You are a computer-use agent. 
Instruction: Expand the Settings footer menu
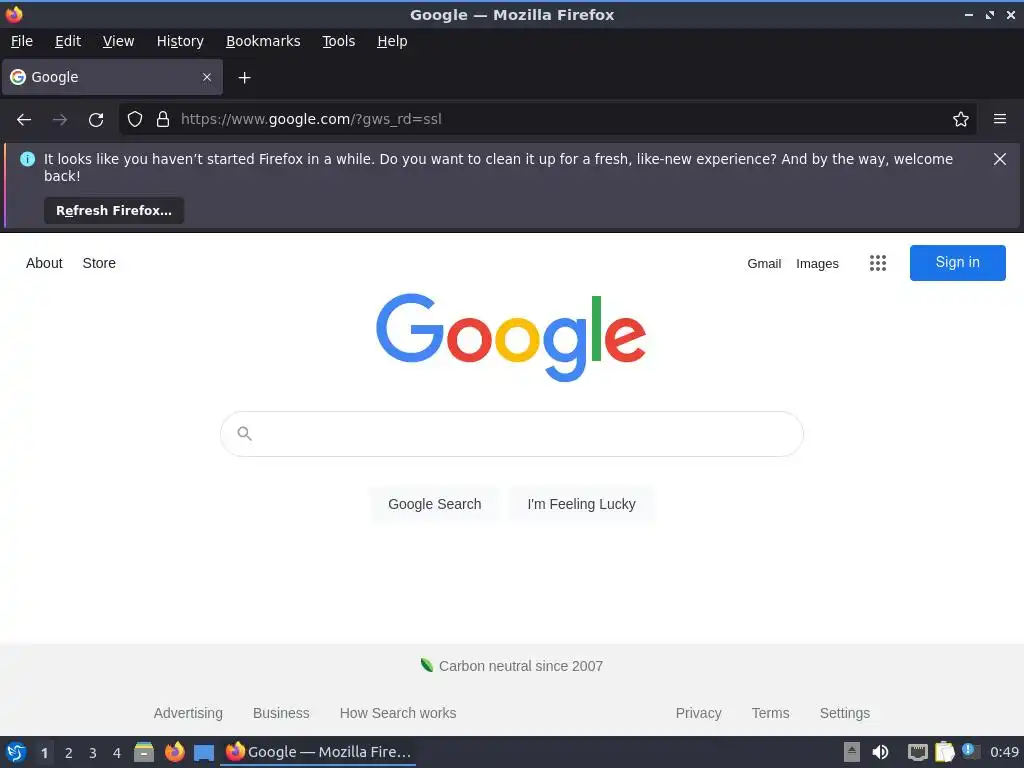click(844, 713)
